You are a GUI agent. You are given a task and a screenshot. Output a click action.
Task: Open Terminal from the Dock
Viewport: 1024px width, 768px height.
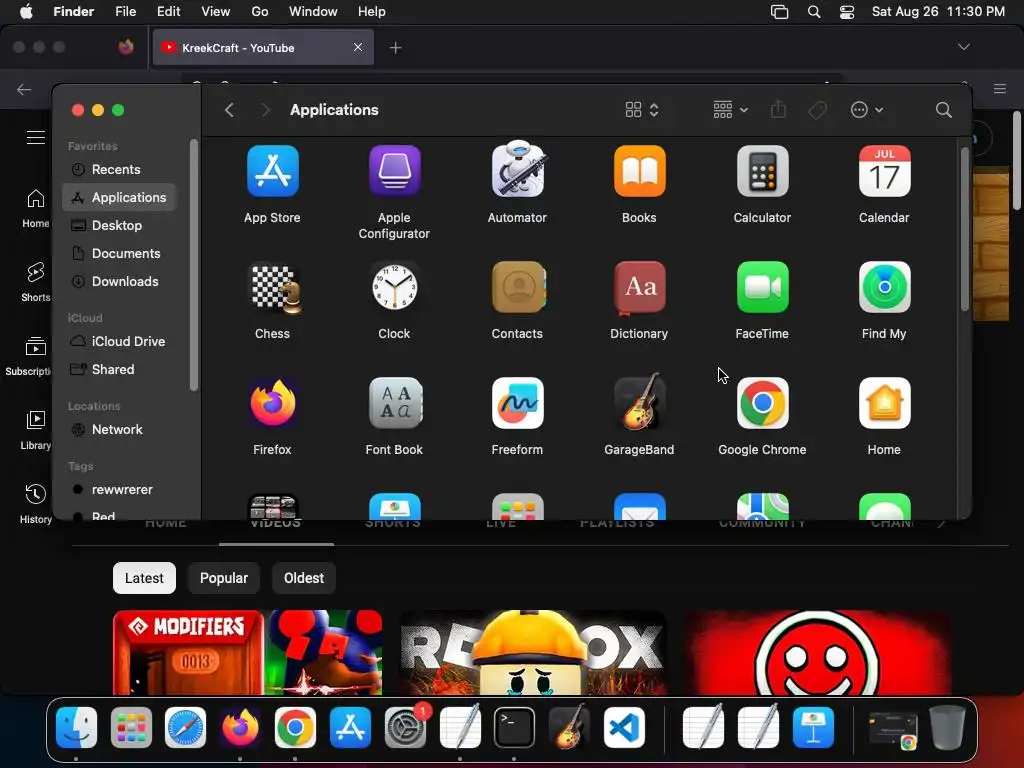[x=515, y=728]
